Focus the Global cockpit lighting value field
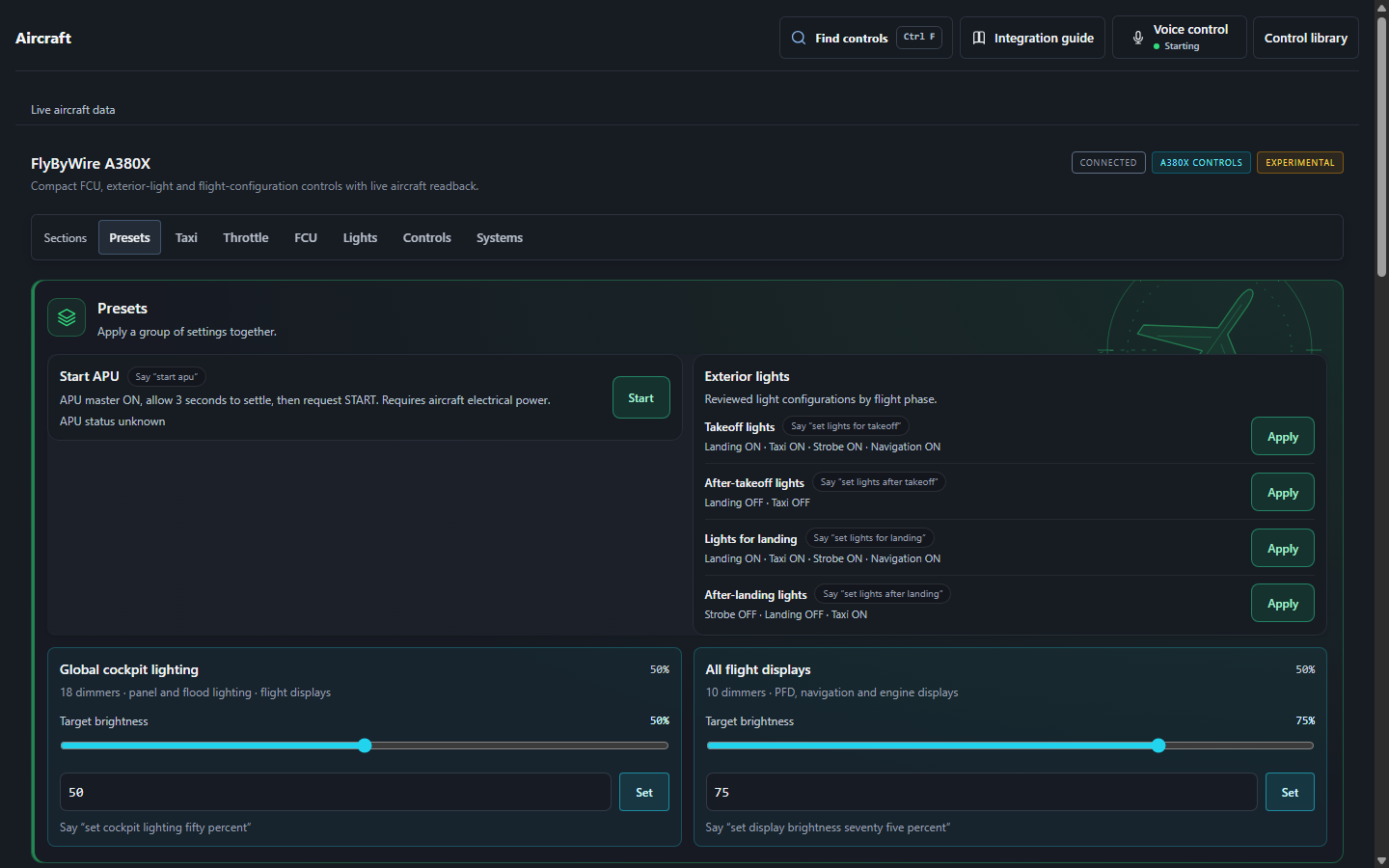Viewport: 1389px width, 868px height. (336, 792)
